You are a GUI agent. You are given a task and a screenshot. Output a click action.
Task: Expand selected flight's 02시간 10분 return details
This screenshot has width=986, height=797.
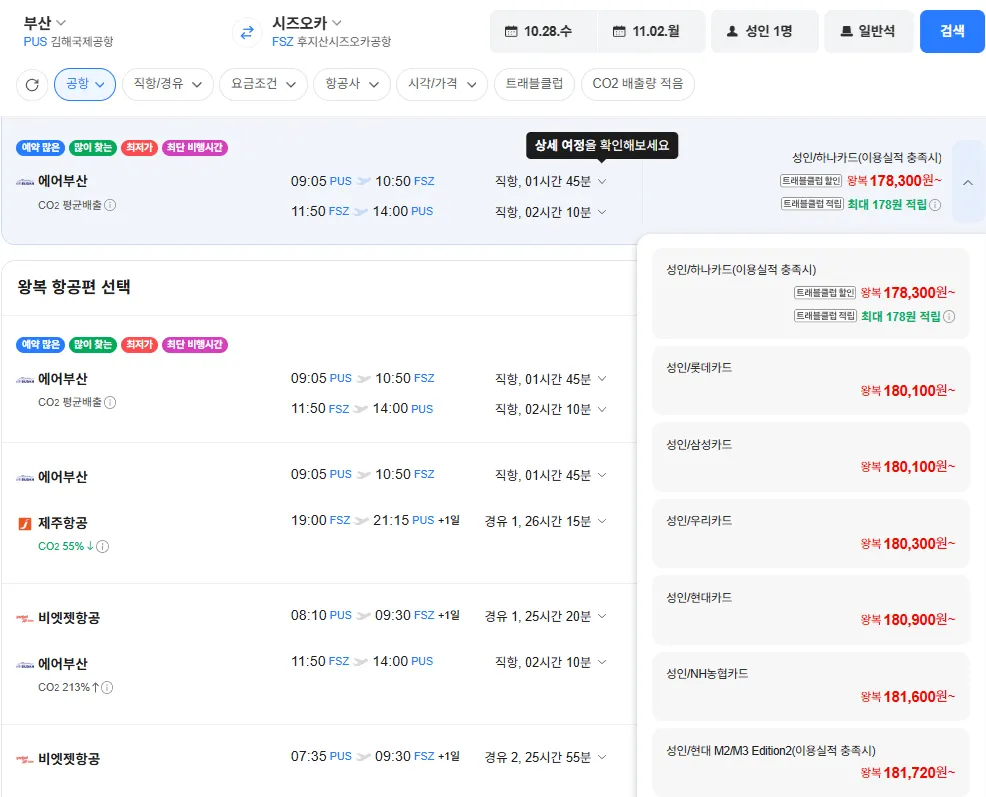(x=602, y=212)
